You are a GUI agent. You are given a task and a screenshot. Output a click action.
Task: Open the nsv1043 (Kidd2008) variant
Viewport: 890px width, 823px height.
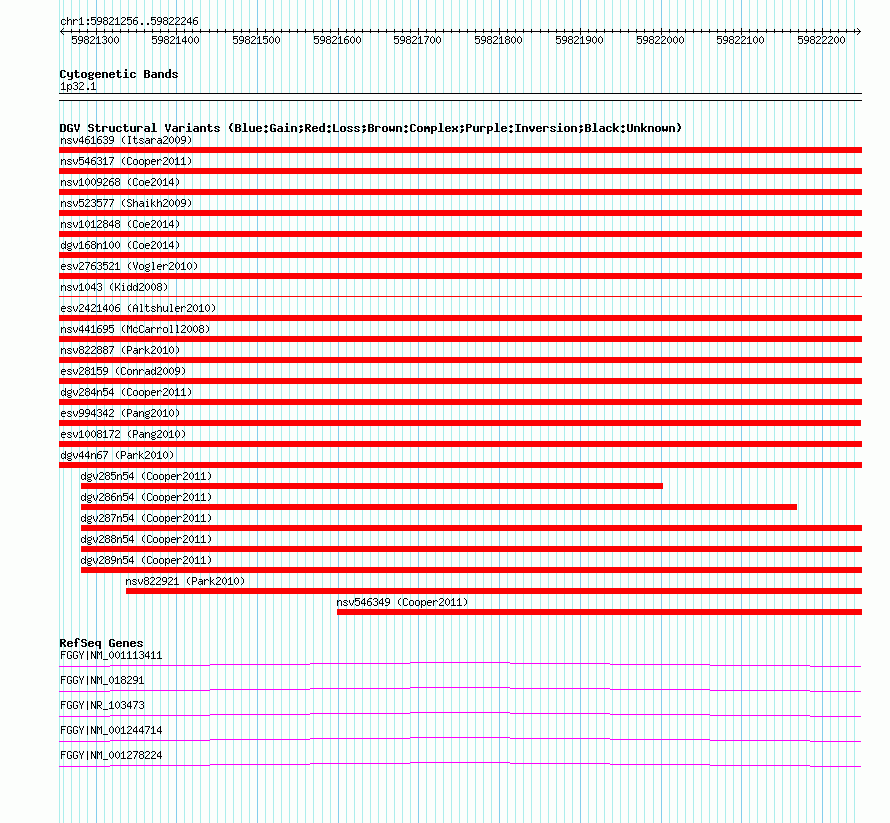[x=114, y=287]
